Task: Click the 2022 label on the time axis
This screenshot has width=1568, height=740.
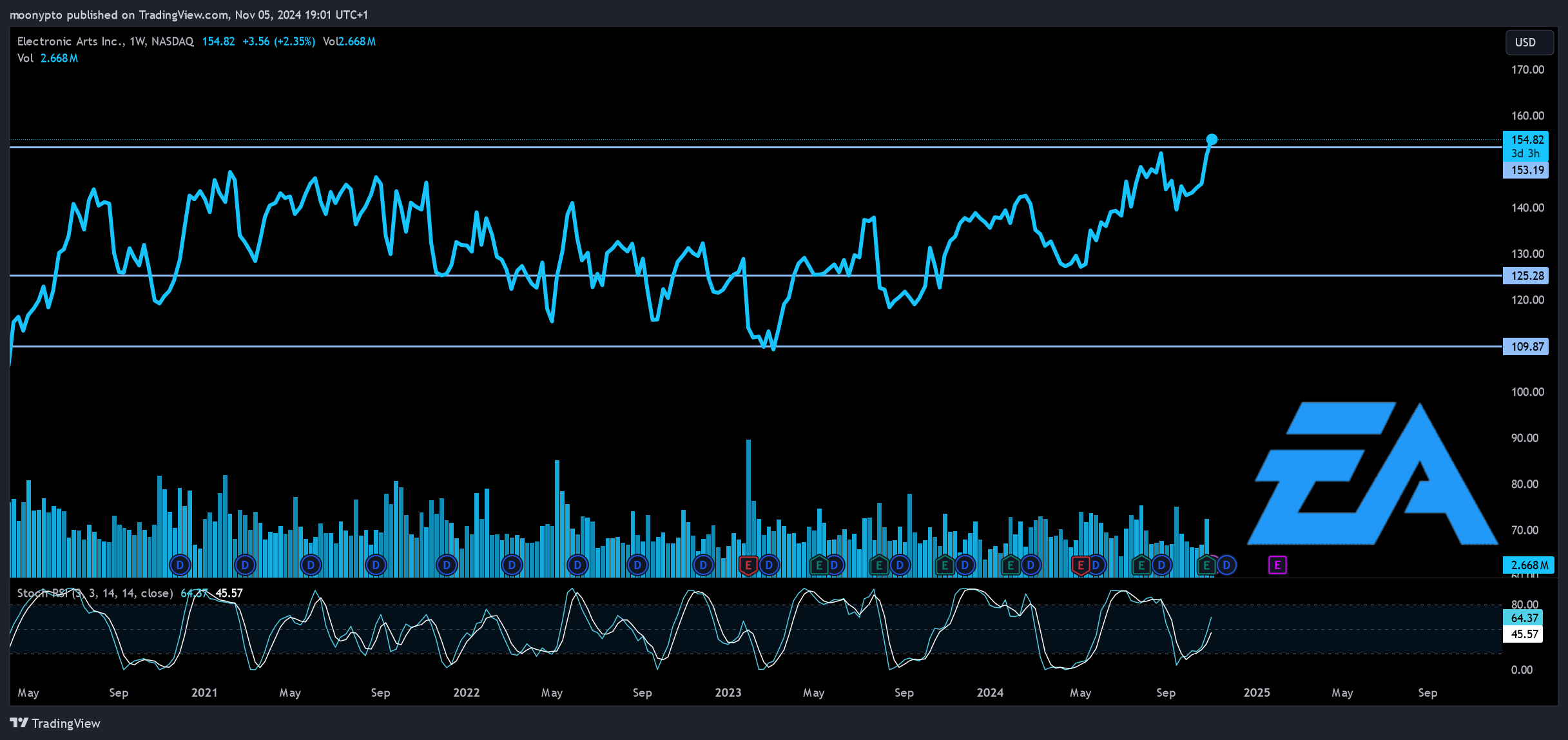Action: pos(466,692)
